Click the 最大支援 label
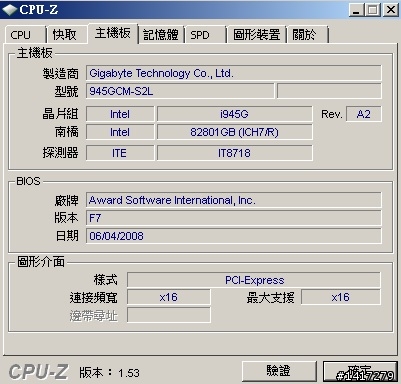 (271, 297)
